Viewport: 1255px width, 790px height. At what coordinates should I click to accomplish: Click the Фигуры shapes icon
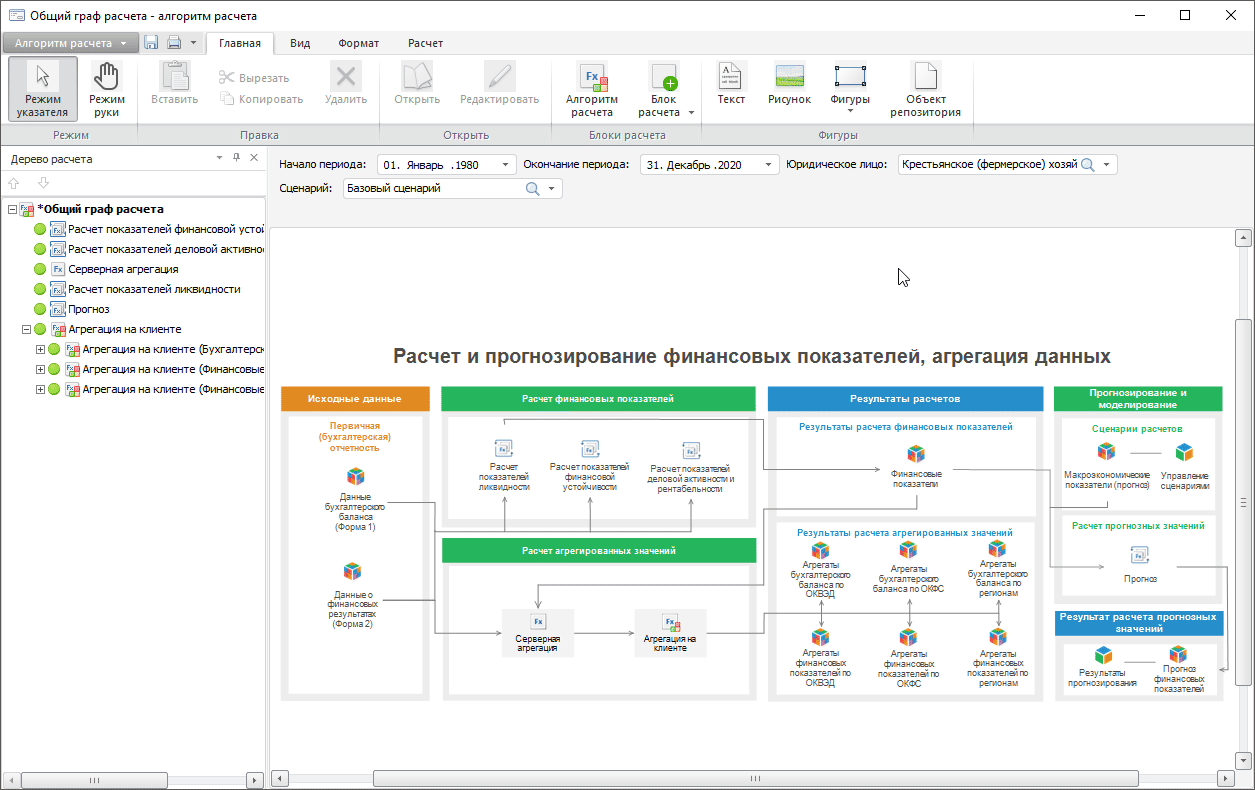coord(850,76)
